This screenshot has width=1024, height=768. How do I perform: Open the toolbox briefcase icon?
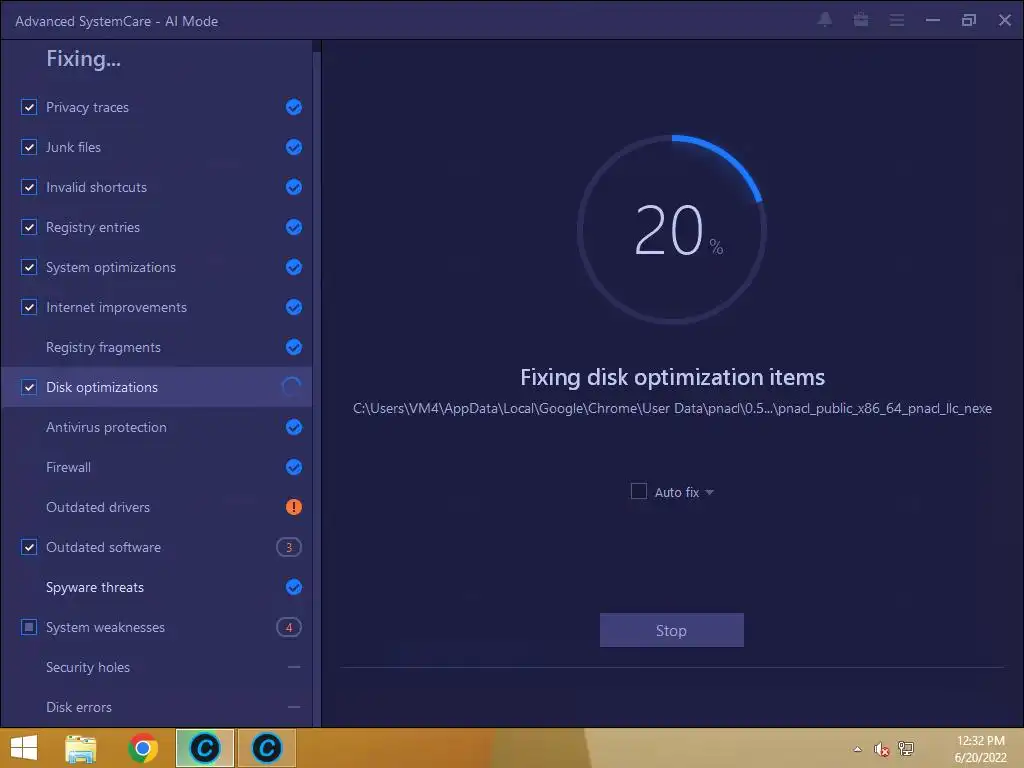[861, 20]
